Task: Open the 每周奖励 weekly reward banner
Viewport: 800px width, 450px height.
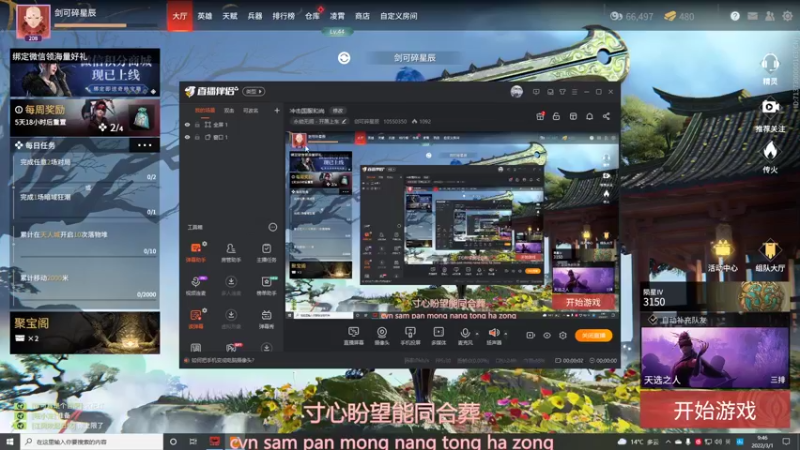Action: pyautogui.click(x=85, y=117)
